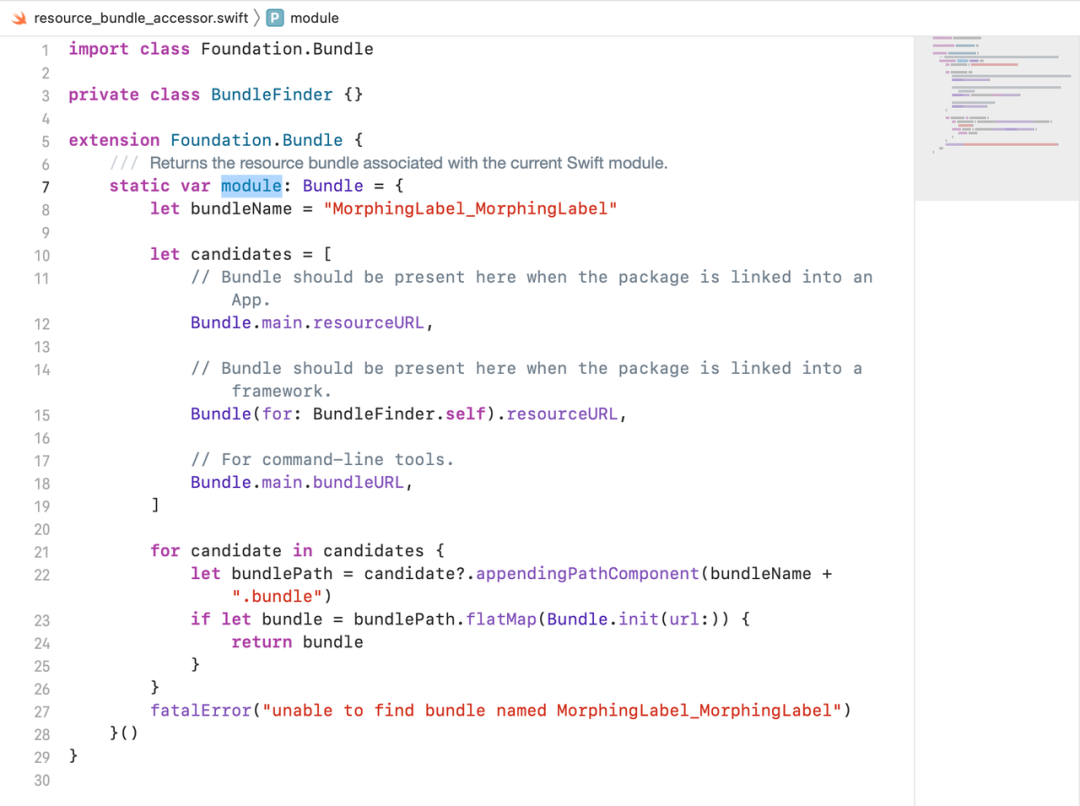Click the property P icon beside module
The width and height of the screenshot is (1080, 806).
[x=275, y=18]
